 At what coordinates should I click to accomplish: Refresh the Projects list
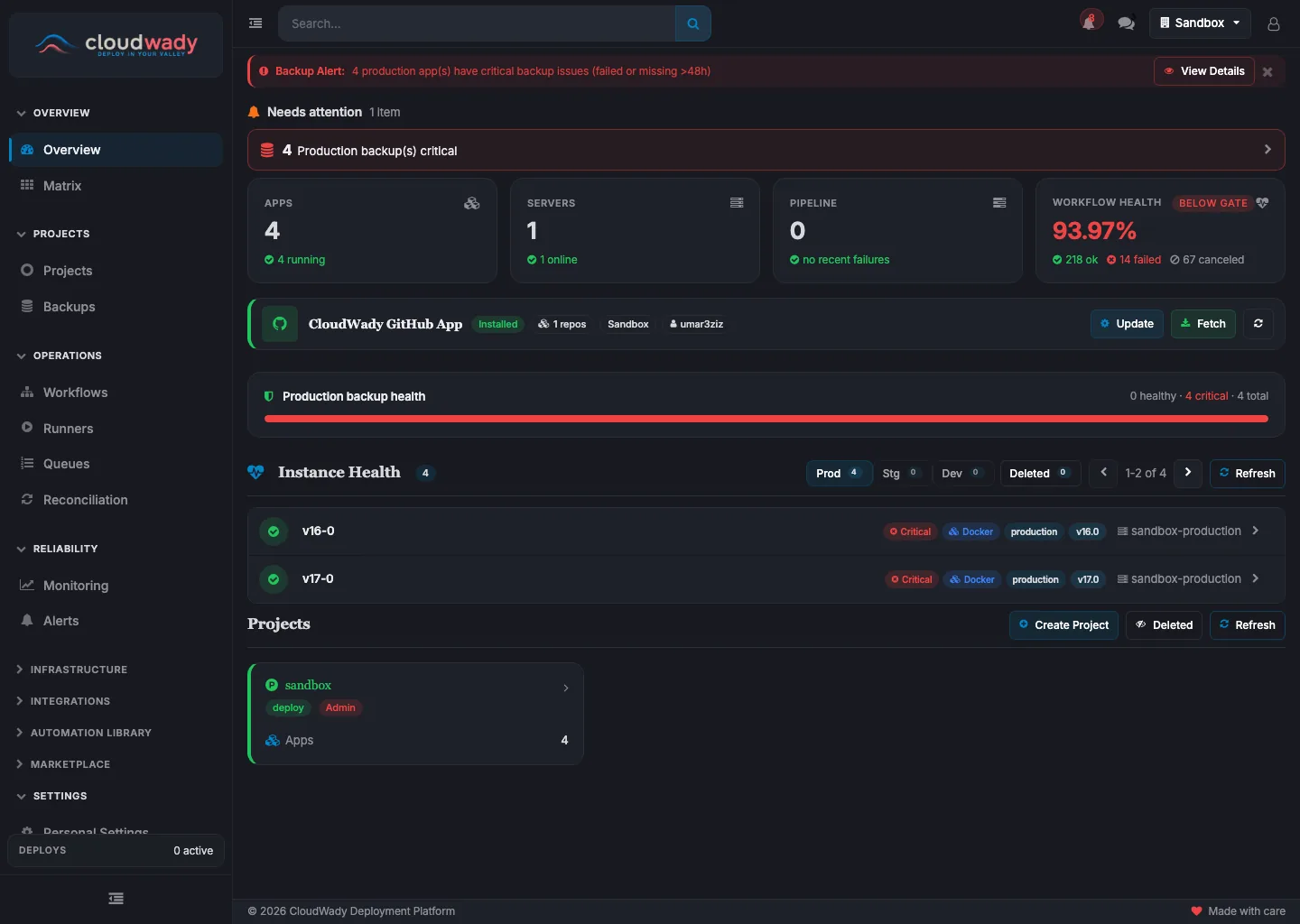(1247, 624)
